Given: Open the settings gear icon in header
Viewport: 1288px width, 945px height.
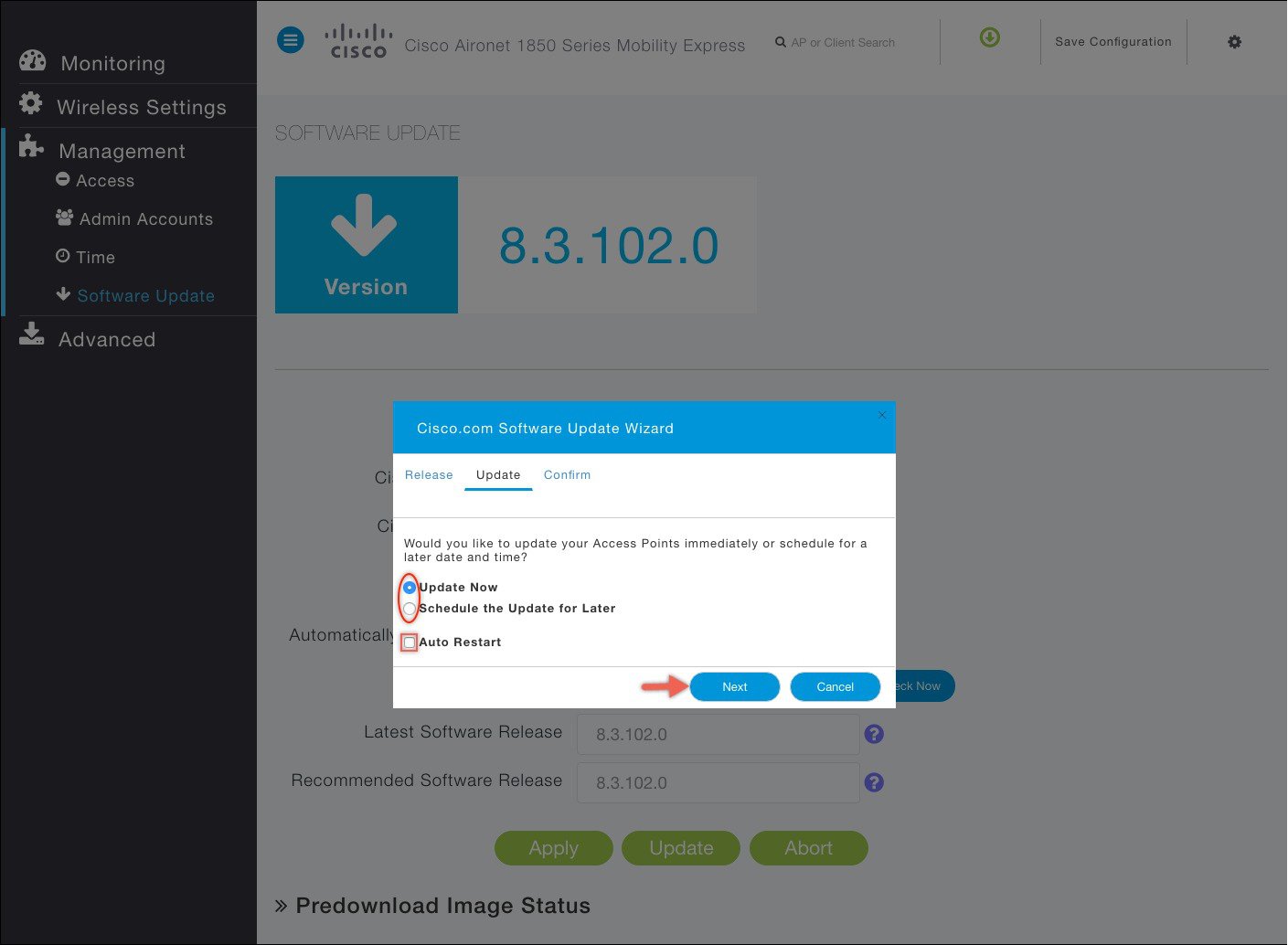Looking at the screenshot, I should click(x=1235, y=42).
